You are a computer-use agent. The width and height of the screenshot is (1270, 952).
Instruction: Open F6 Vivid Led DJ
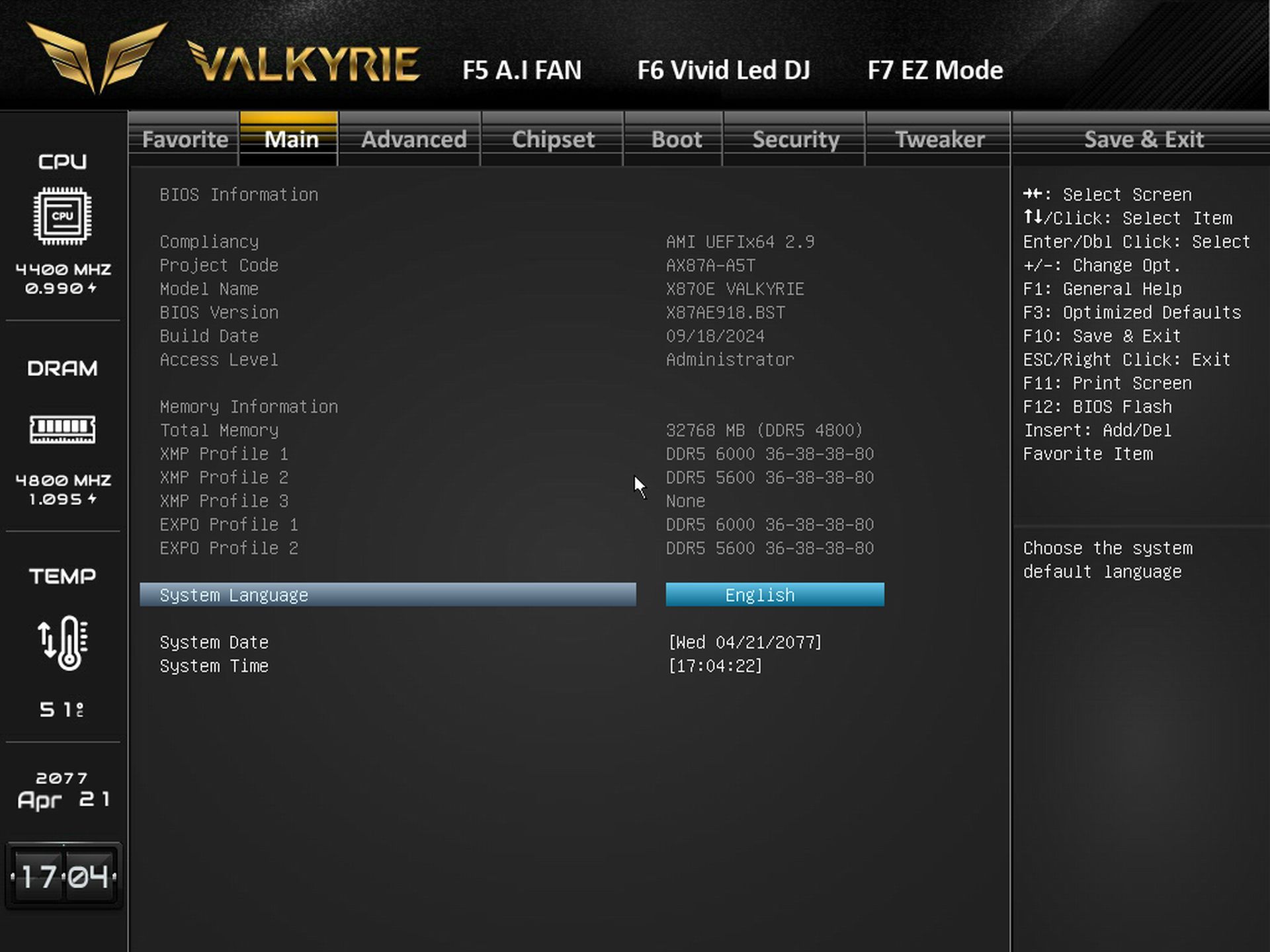pyautogui.click(x=724, y=70)
